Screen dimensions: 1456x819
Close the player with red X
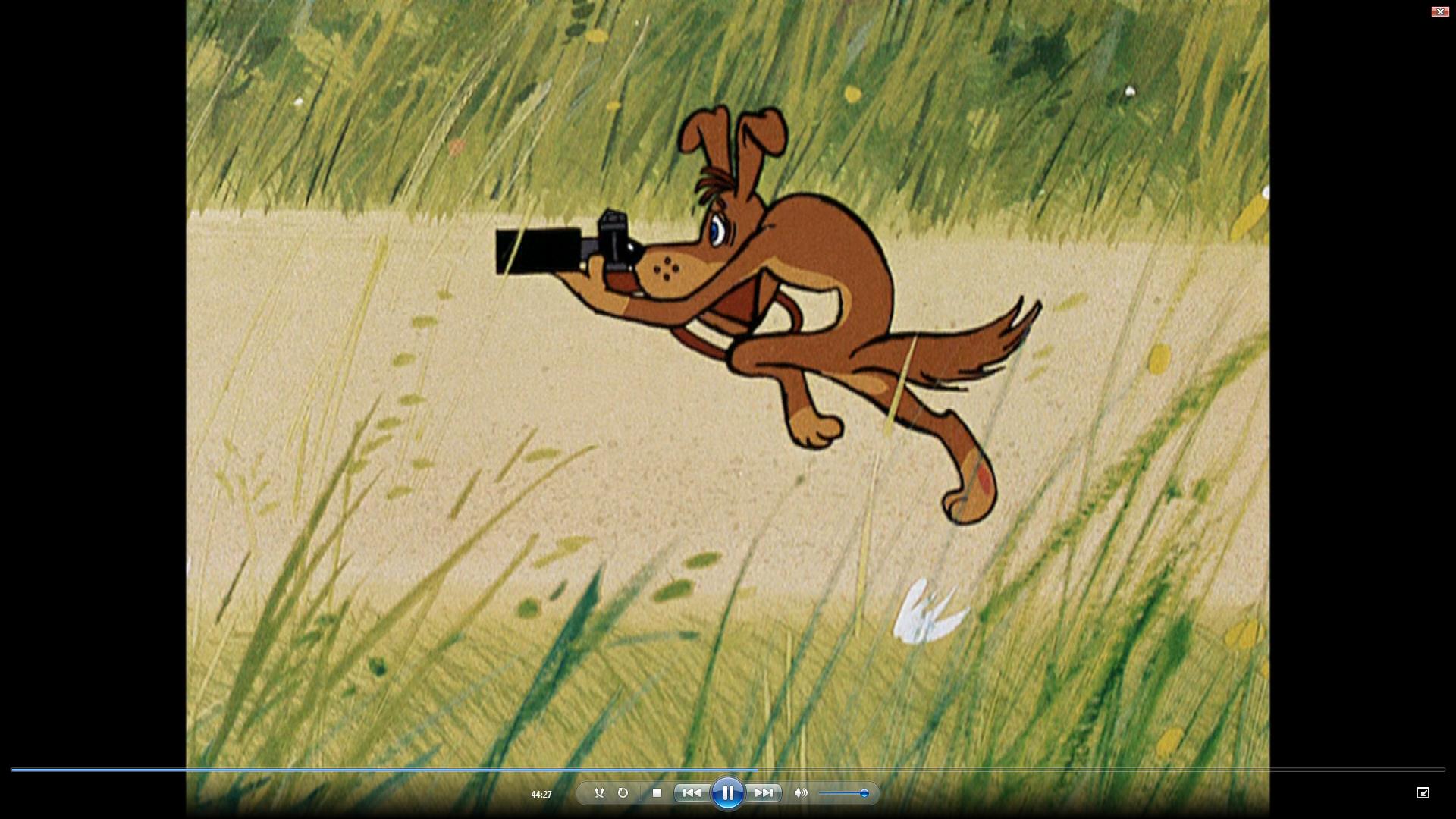(x=1439, y=11)
